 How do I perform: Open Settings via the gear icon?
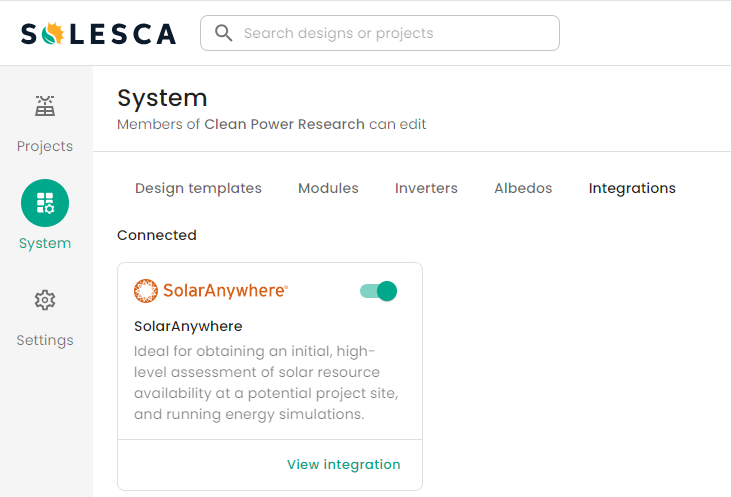click(45, 300)
